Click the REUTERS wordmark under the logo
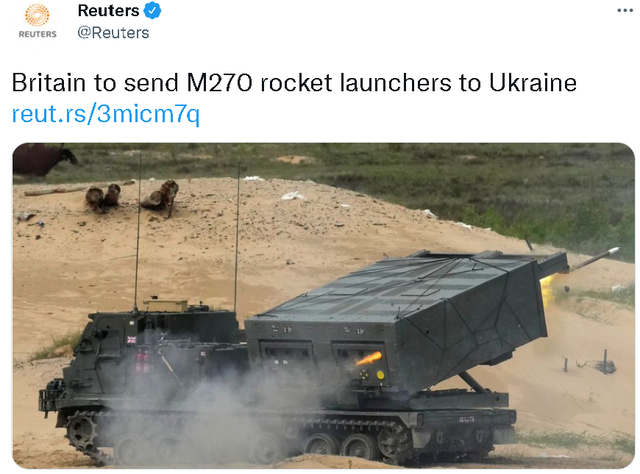 pos(37,34)
